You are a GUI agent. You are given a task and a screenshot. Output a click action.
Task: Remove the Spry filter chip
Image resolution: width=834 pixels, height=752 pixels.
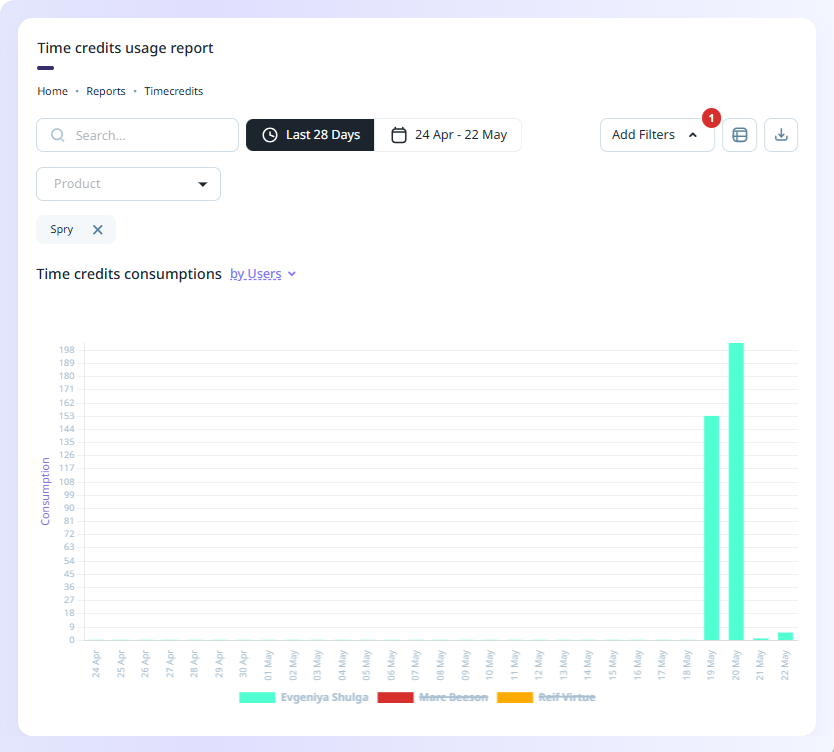click(98, 230)
